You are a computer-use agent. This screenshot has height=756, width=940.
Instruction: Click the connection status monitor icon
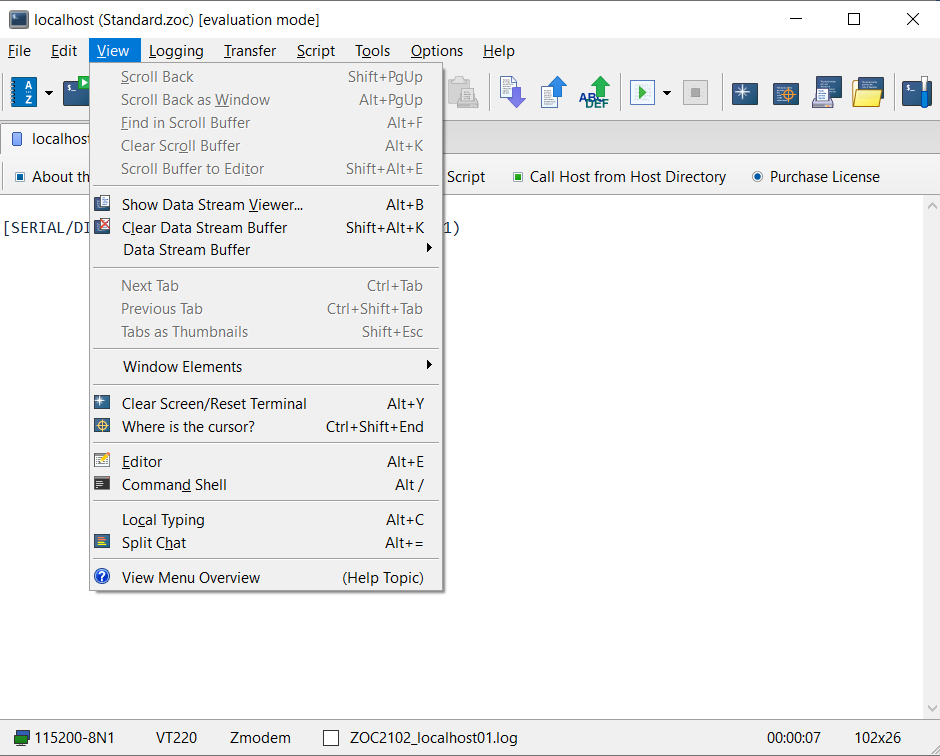pyautogui.click(x=22, y=738)
